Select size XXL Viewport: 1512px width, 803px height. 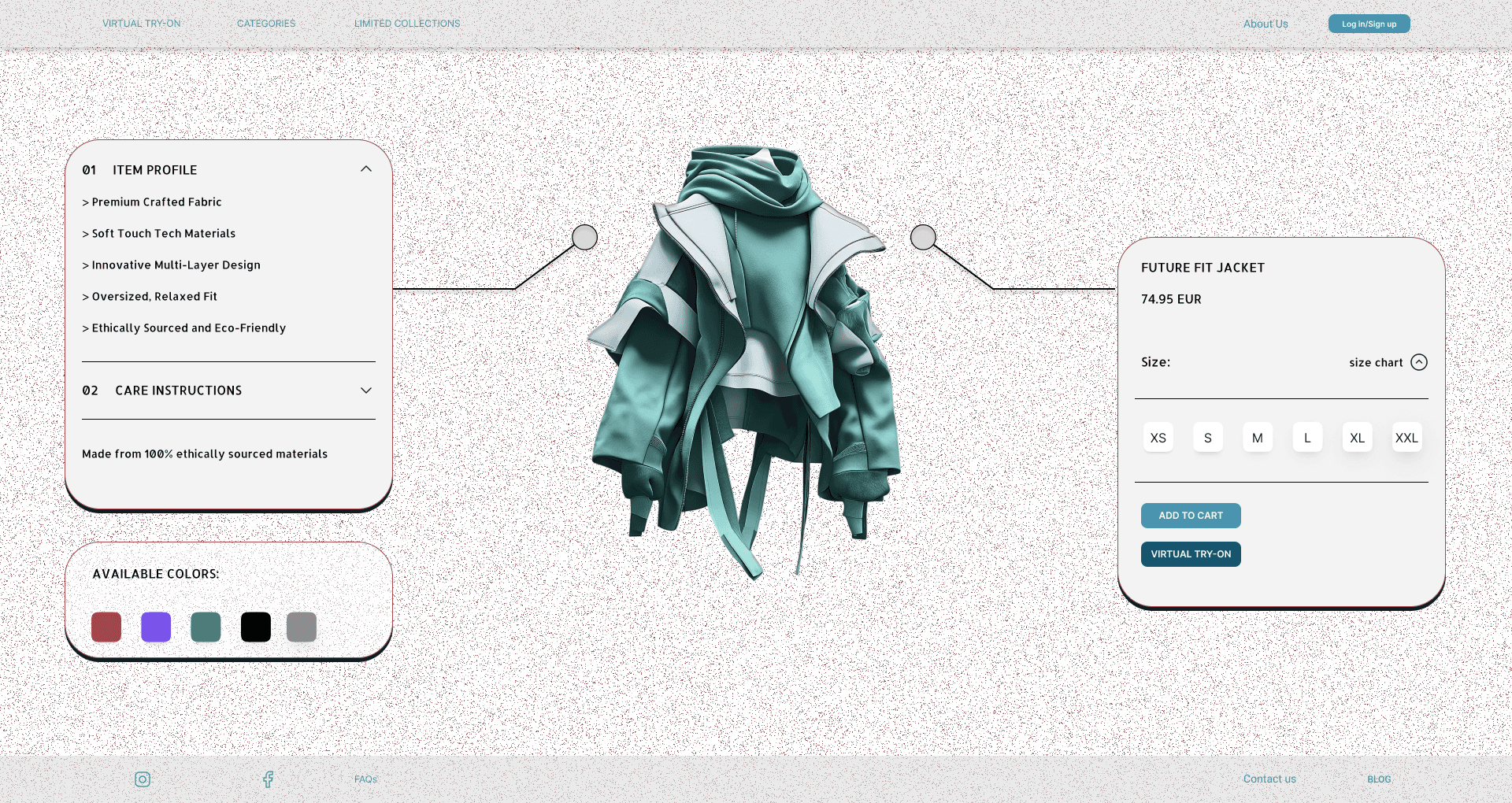(x=1407, y=438)
